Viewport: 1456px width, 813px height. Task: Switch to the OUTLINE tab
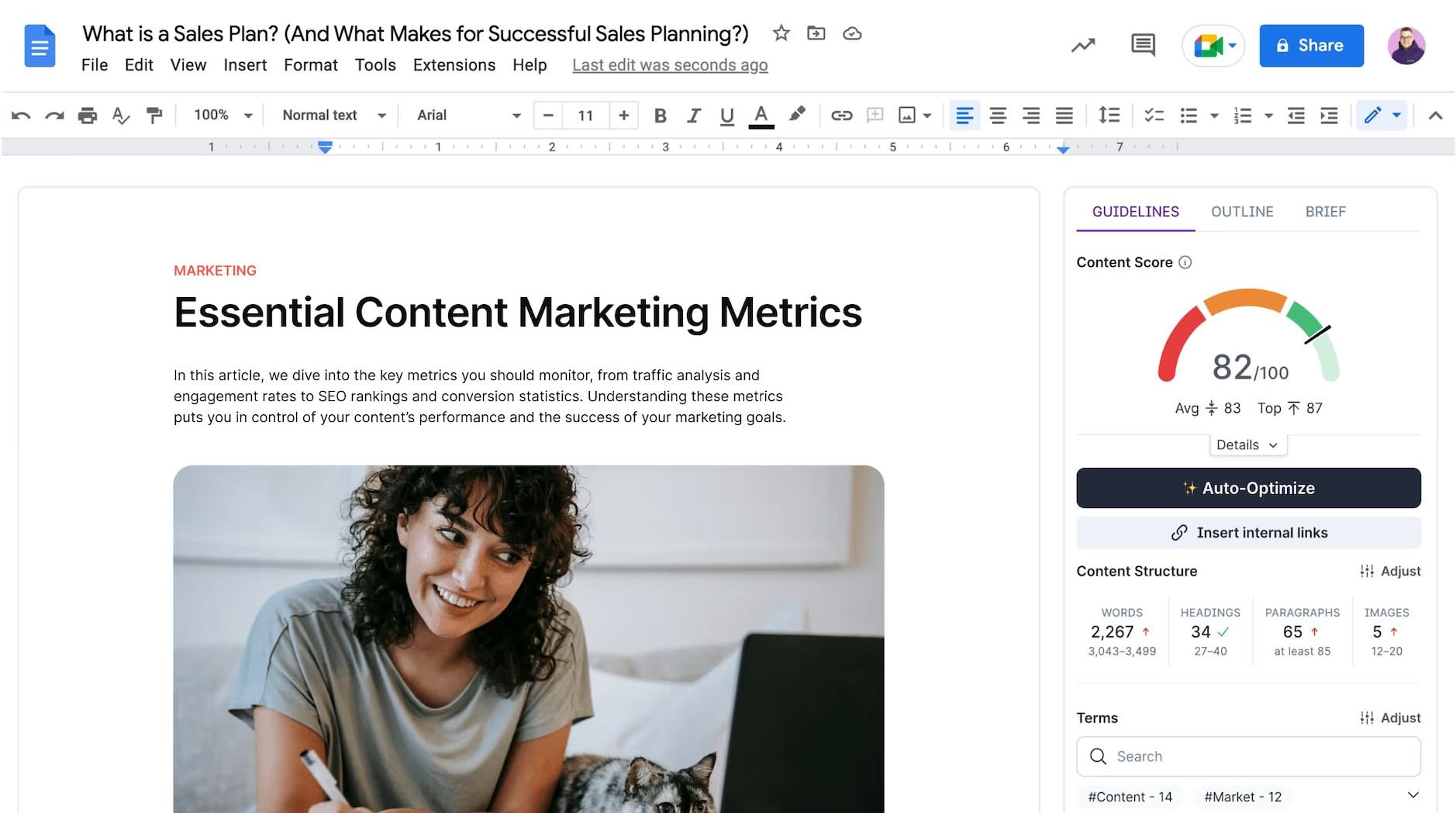point(1242,211)
